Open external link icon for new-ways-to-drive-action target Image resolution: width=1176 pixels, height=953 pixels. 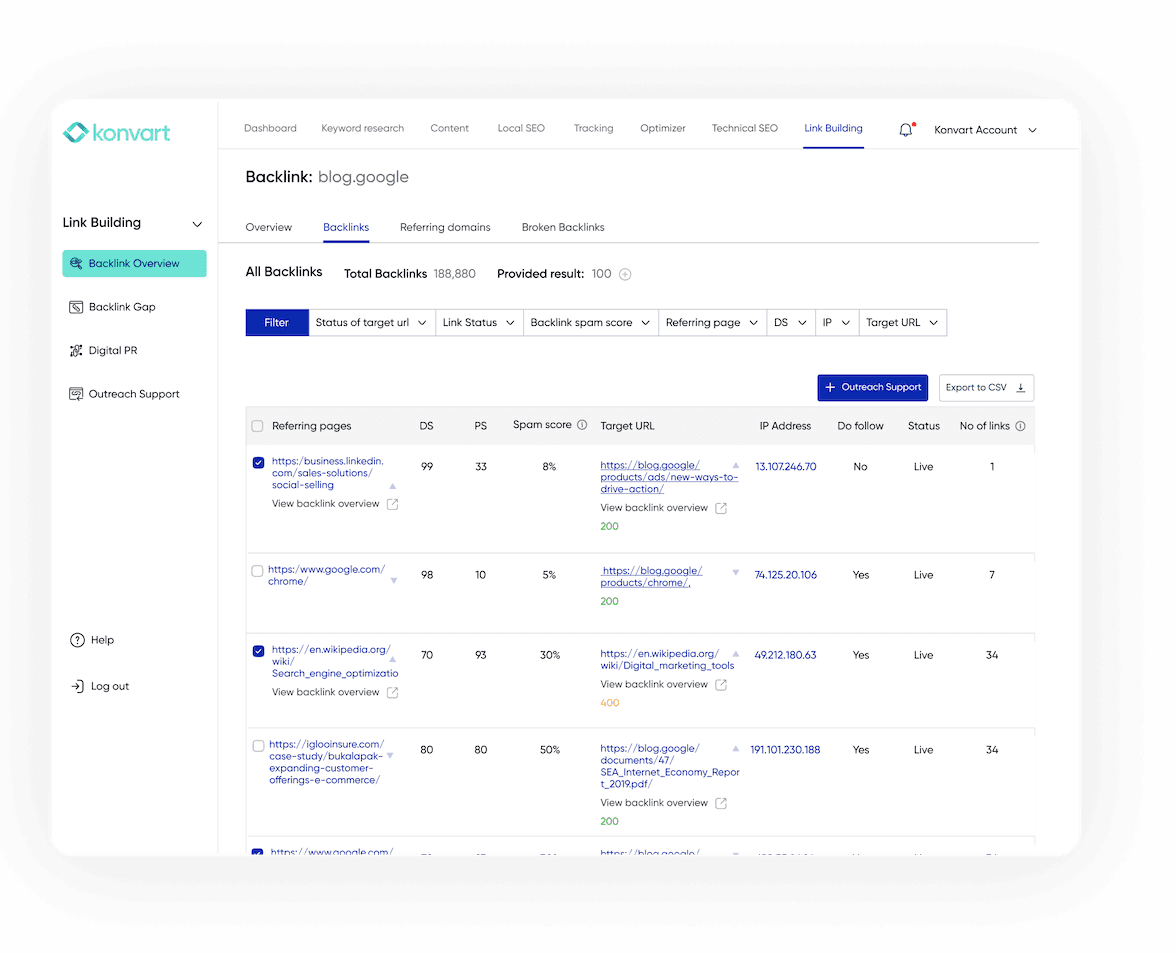pos(721,508)
